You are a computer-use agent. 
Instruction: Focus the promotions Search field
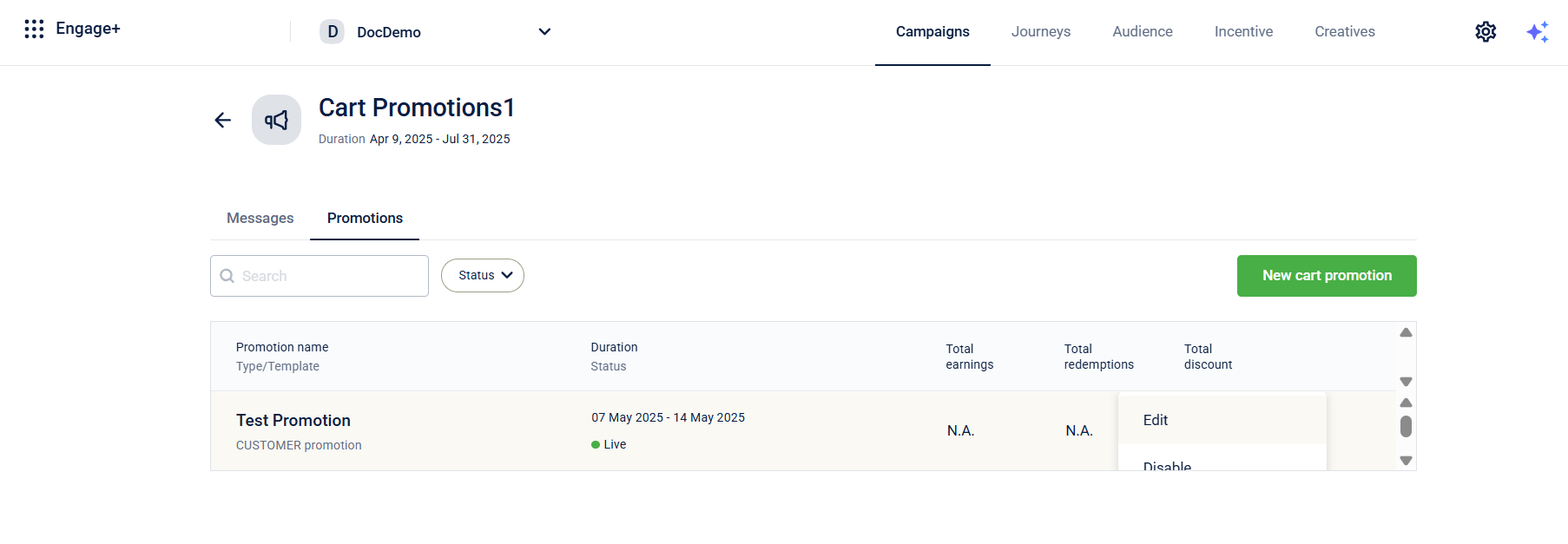tap(330, 276)
